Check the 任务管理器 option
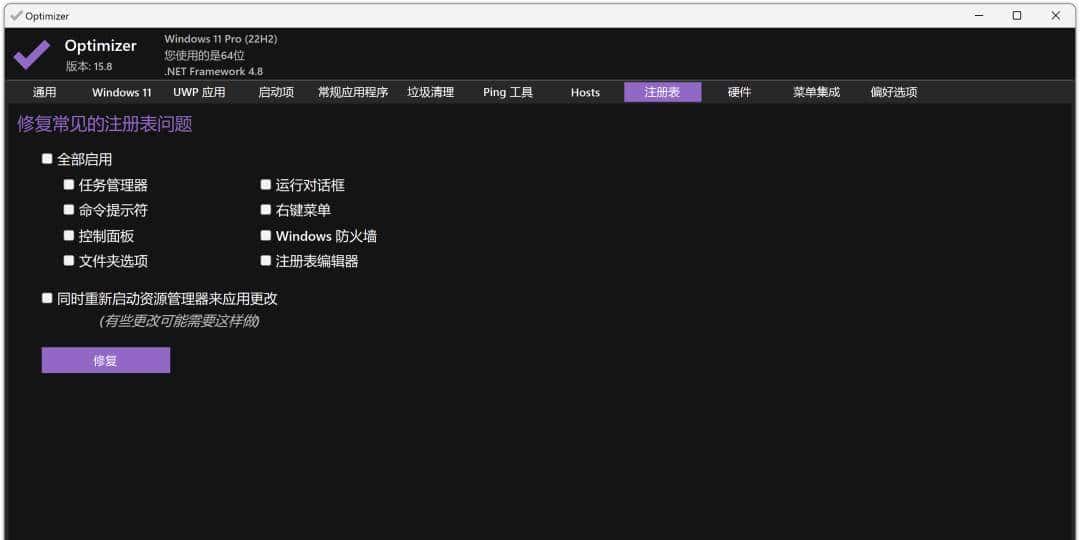This screenshot has height=540, width=1080. click(69, 185)
